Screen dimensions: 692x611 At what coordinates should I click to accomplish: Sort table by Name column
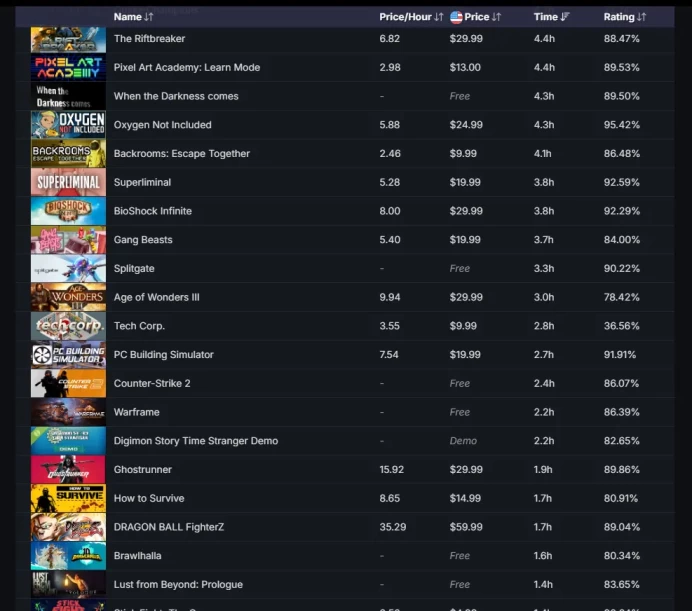coord(133,17)
